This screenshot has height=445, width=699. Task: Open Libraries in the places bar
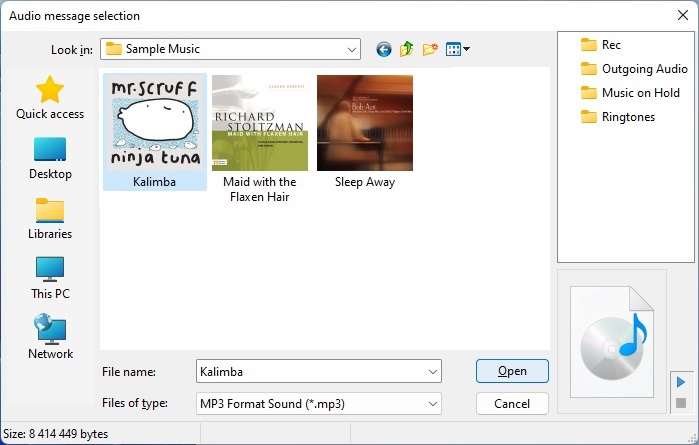(50, 218)
